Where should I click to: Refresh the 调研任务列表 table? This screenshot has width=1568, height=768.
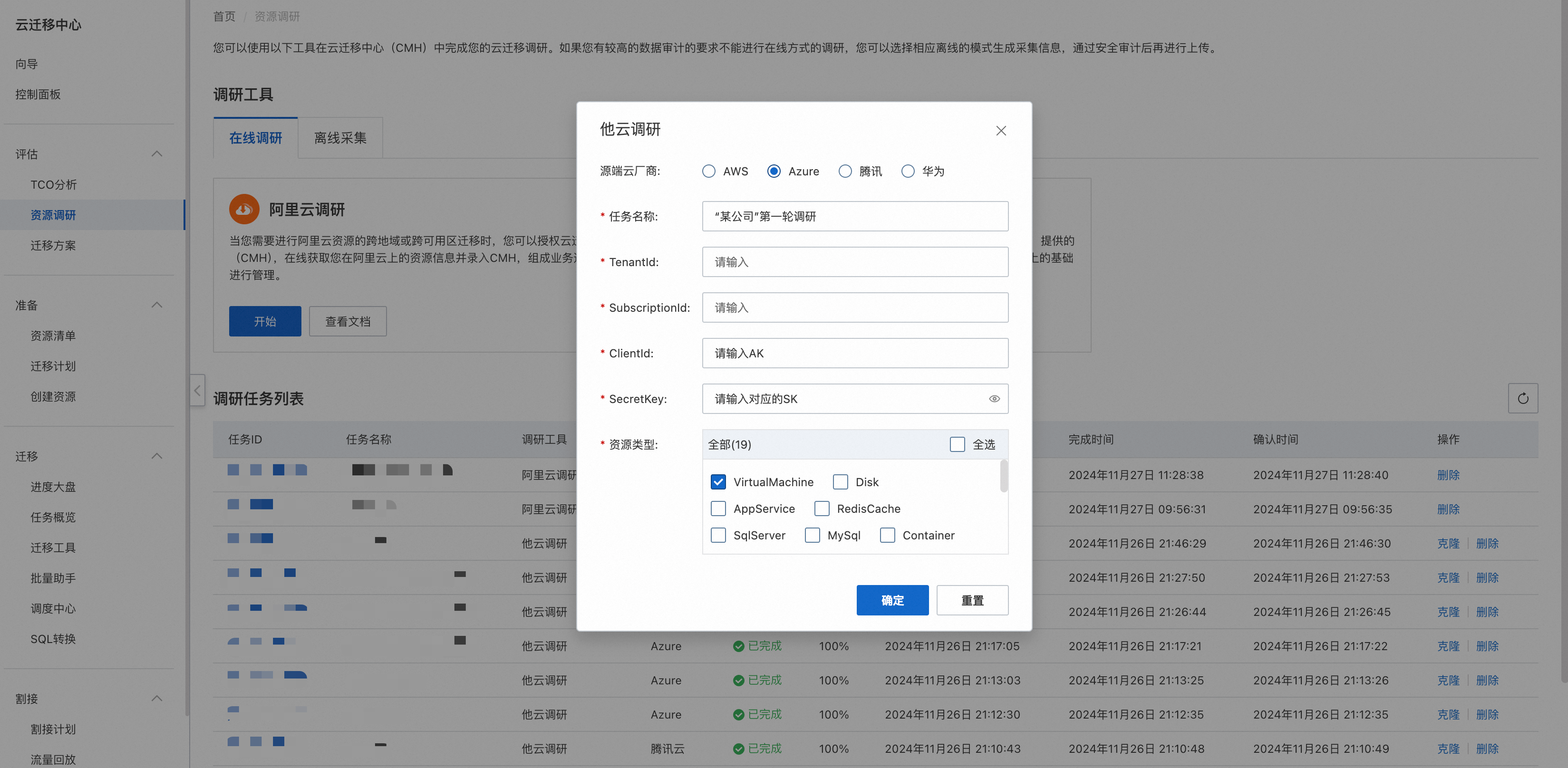[x=1522, y=398]
